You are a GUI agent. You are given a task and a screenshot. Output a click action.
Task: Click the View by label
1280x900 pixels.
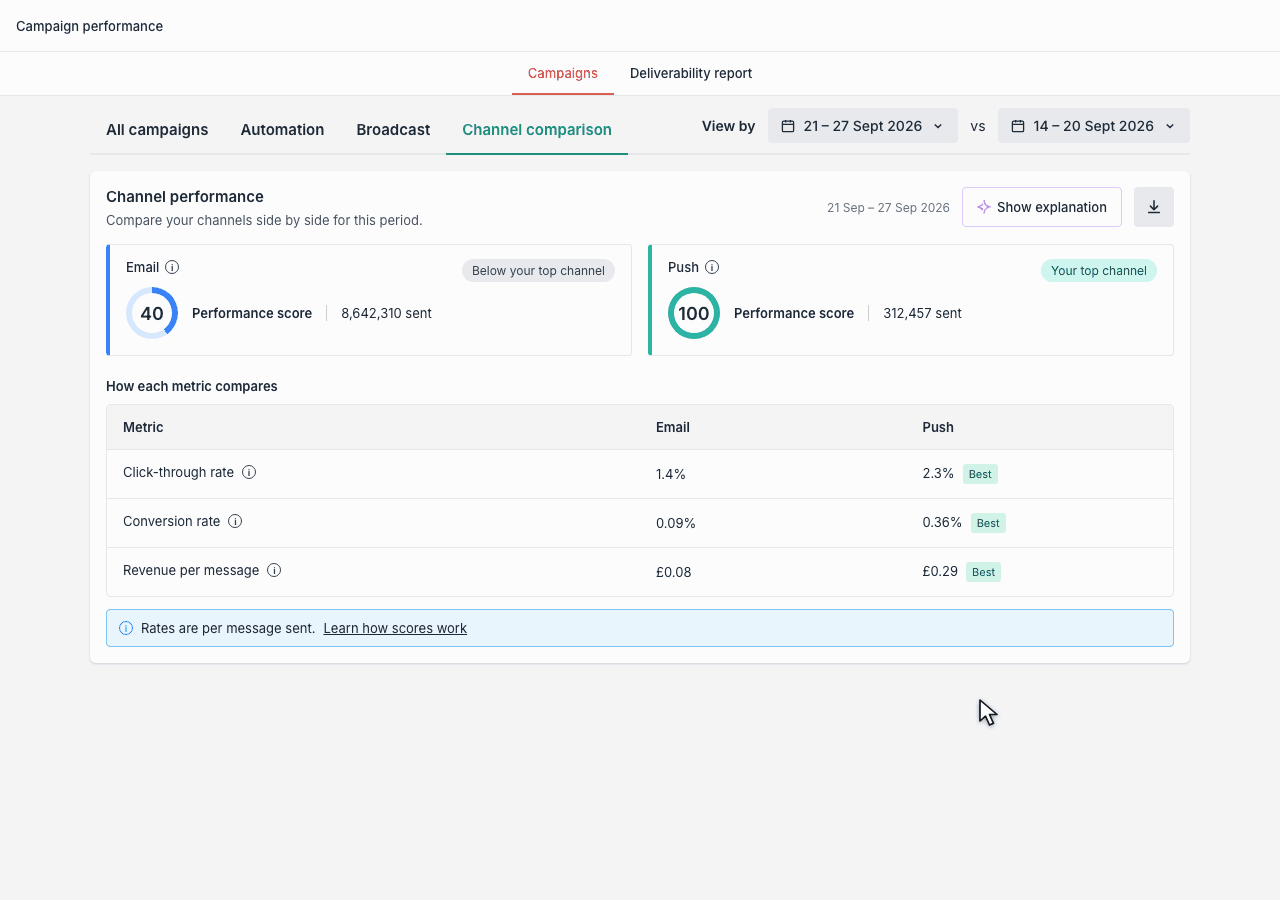729,126
